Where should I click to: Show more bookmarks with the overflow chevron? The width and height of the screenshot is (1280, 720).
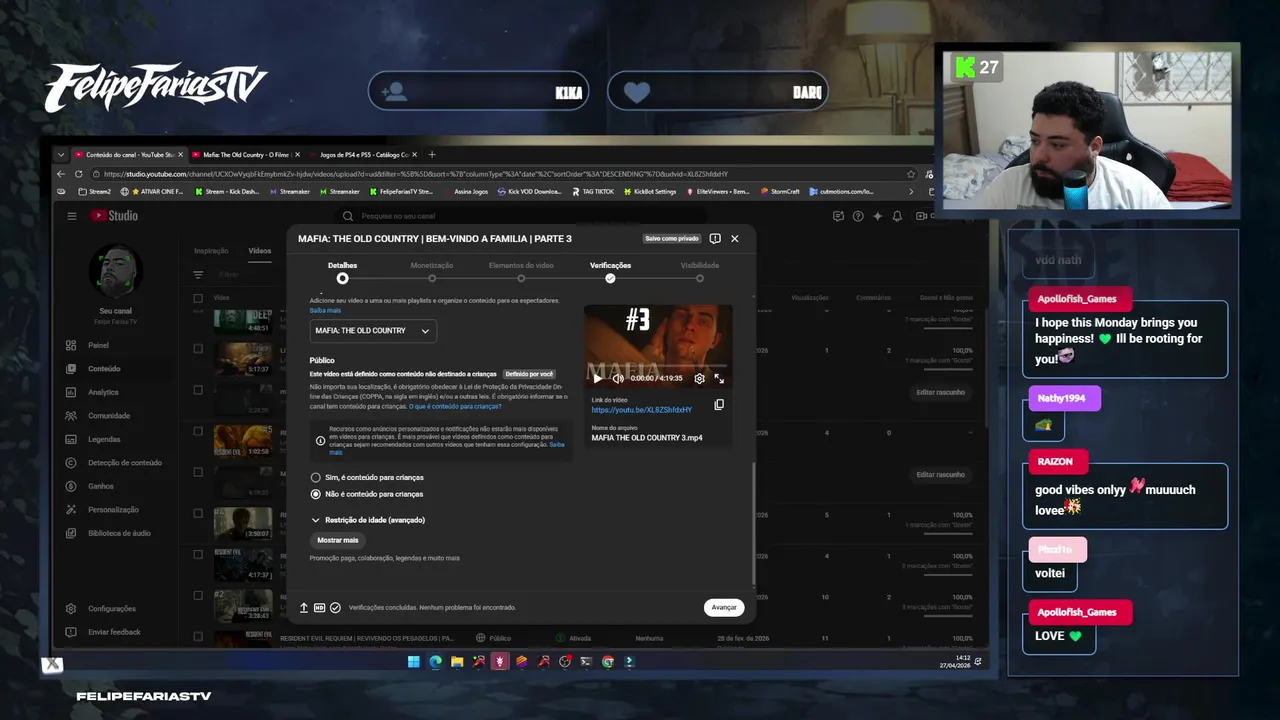910,191
